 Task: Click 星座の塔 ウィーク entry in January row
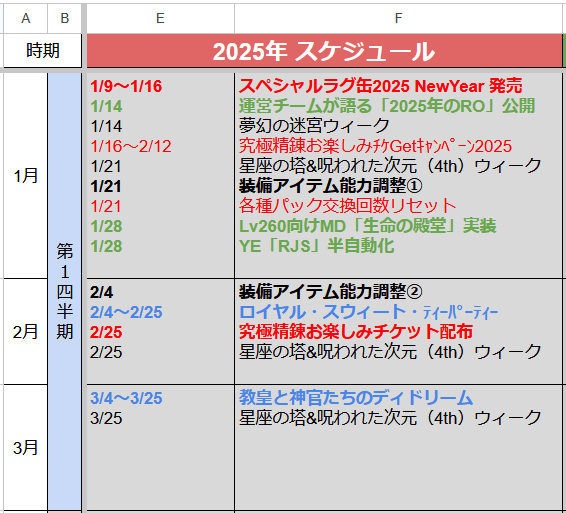pos(390,166)
